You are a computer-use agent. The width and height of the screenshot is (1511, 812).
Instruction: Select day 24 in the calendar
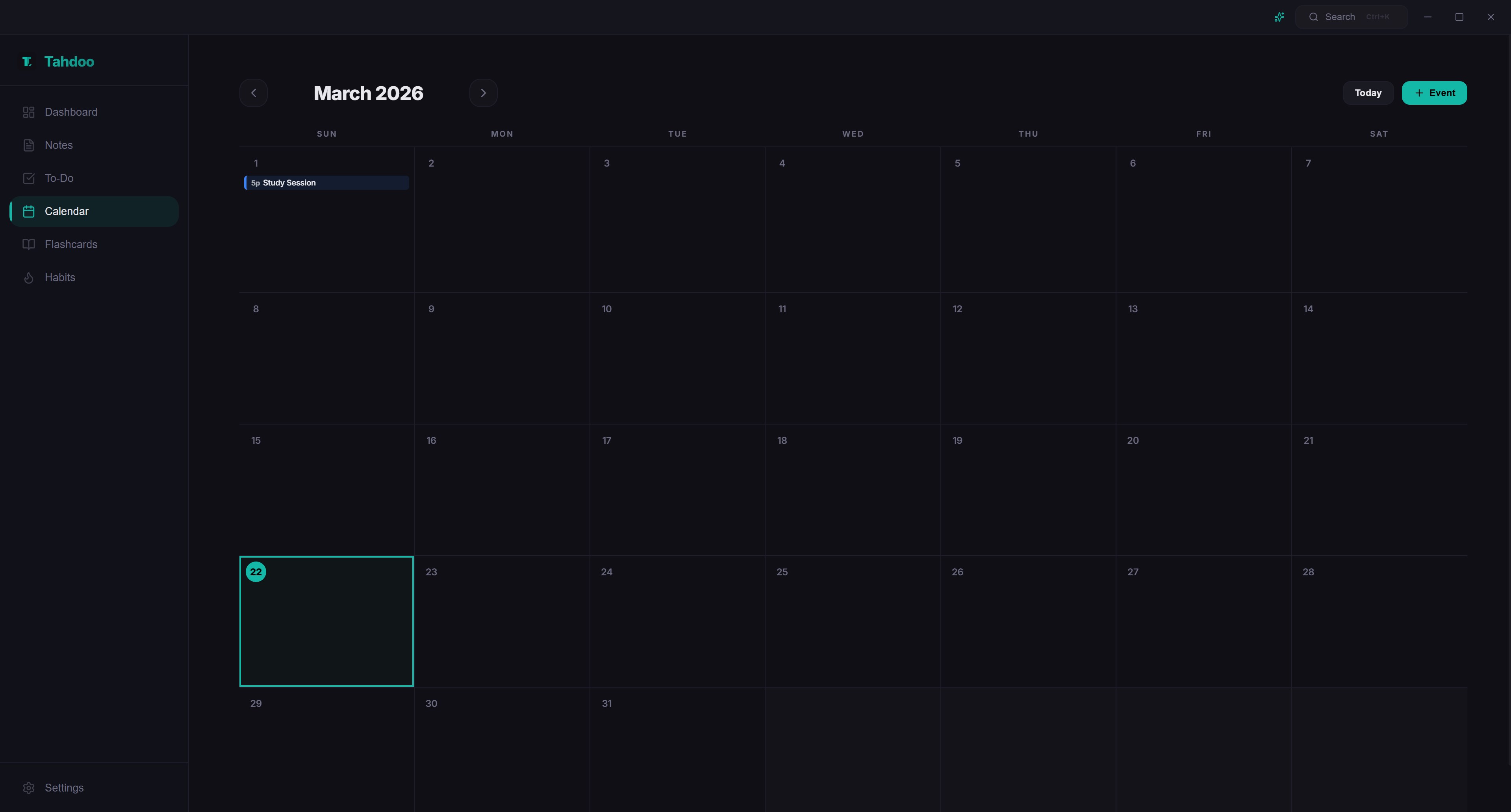677,621
